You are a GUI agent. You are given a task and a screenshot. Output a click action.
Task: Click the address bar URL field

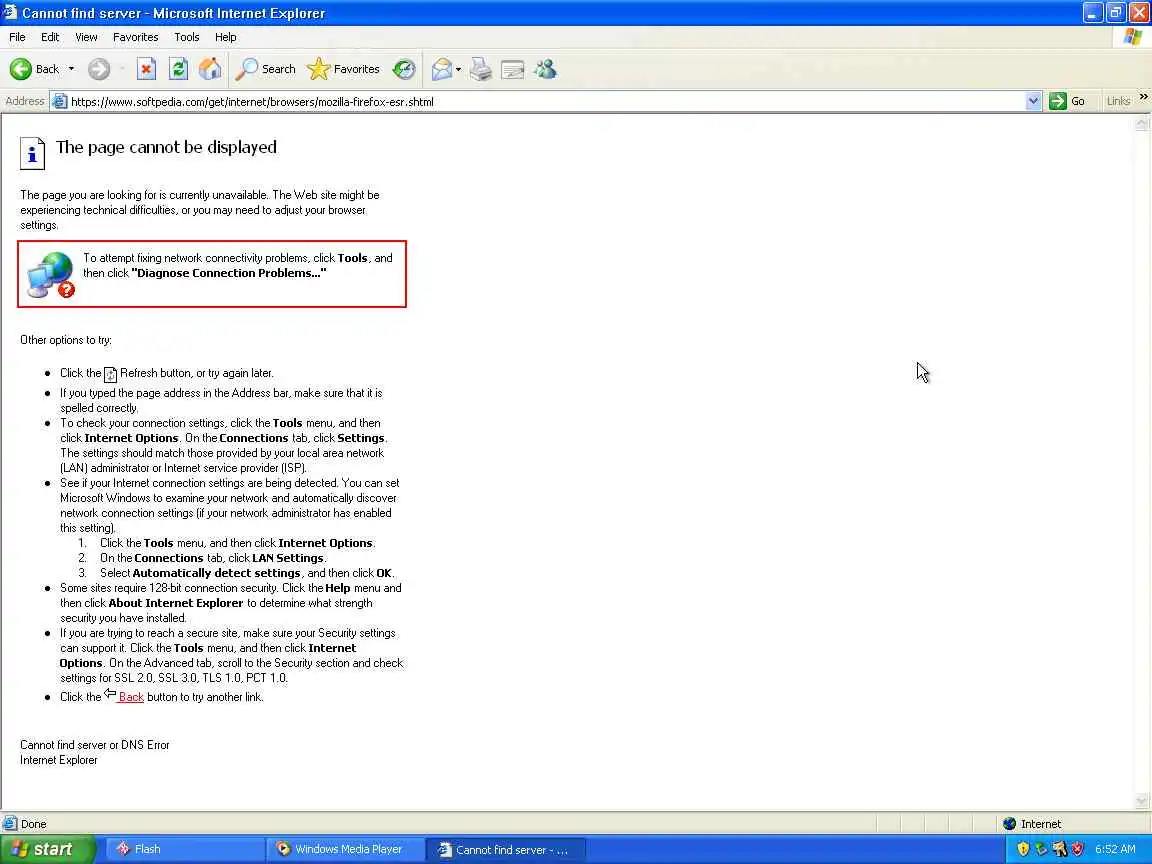pyautogui.click(x=547, y=101)
